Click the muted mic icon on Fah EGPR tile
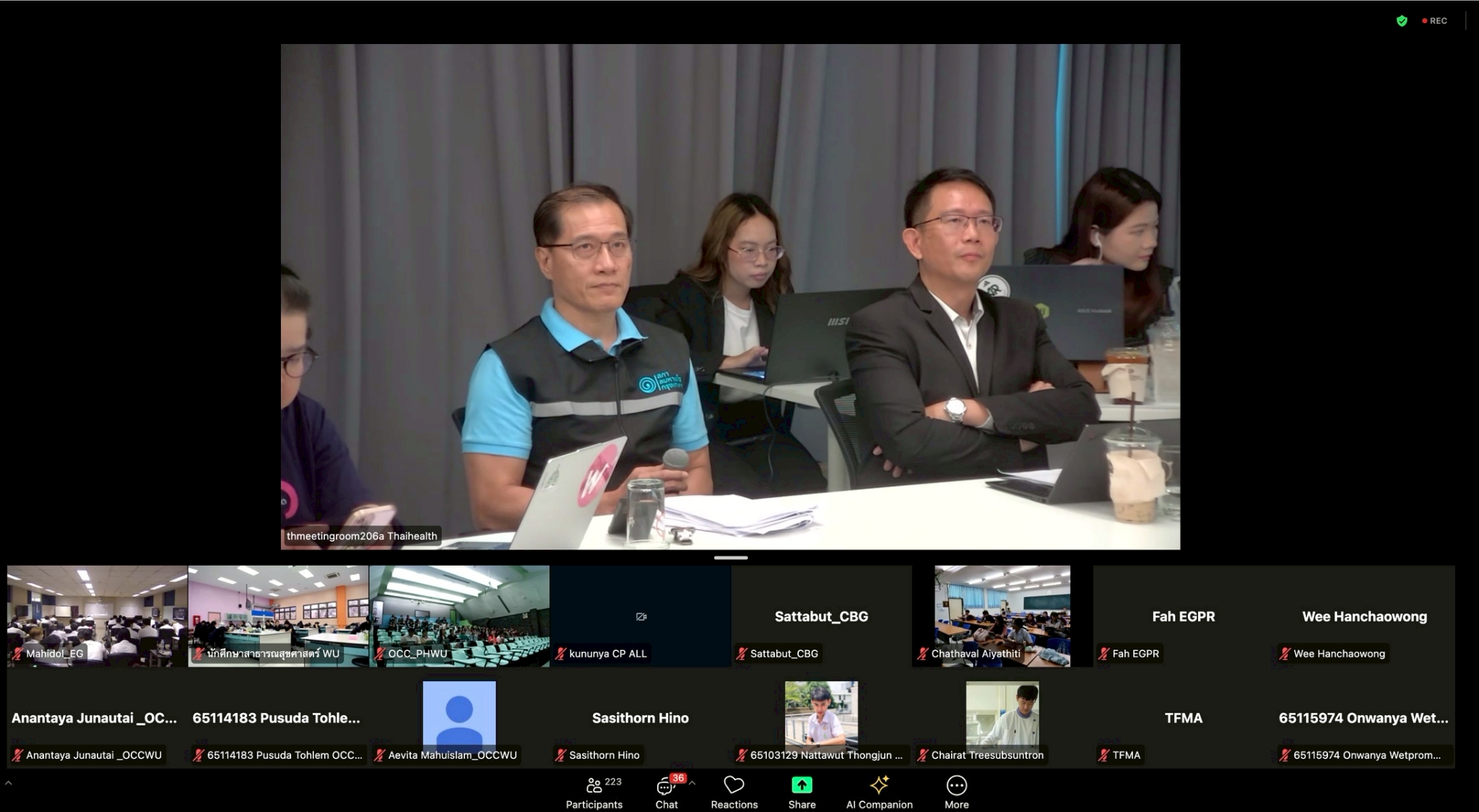 point(1103,654)
